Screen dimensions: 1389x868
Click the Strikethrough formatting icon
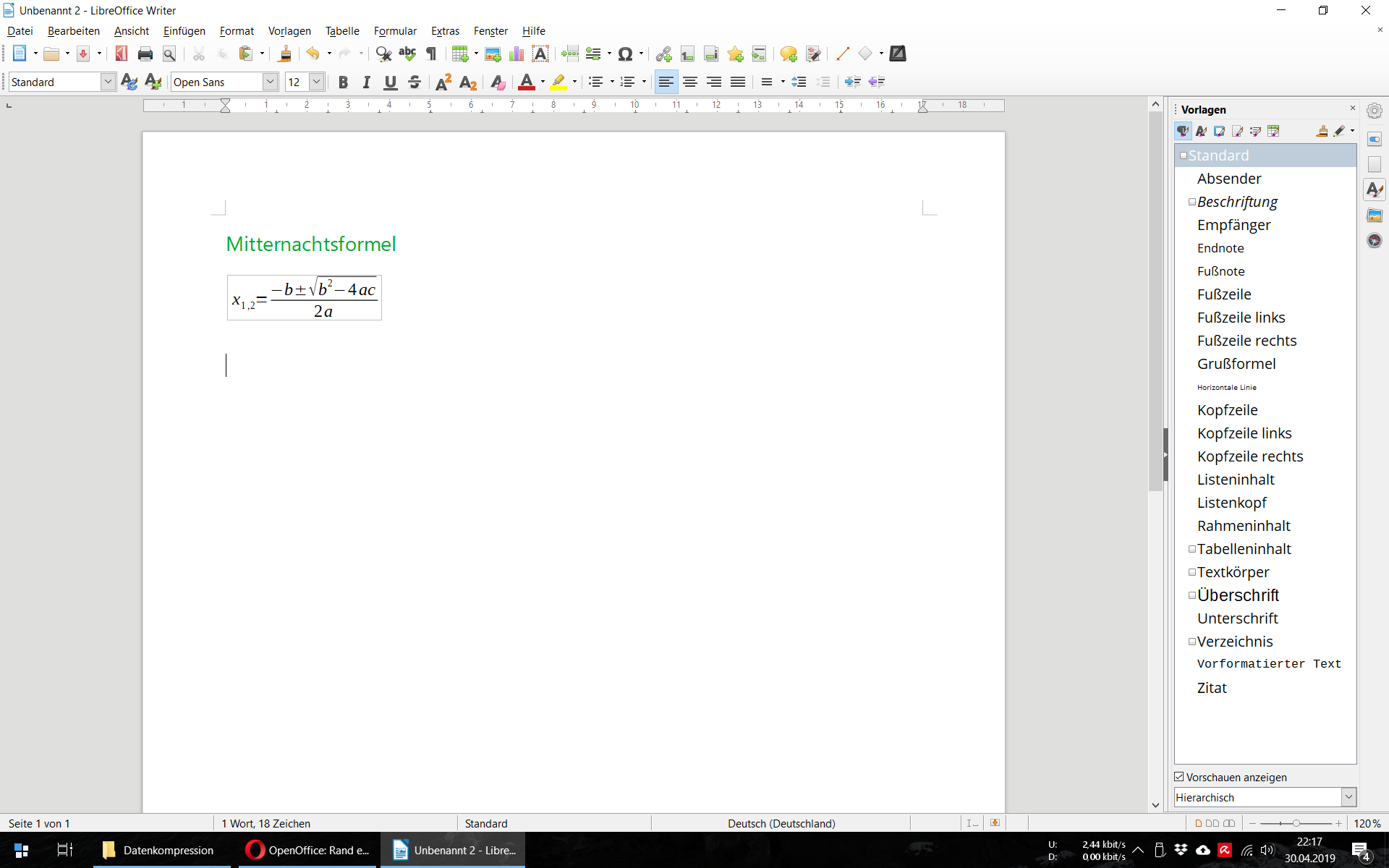415,82
